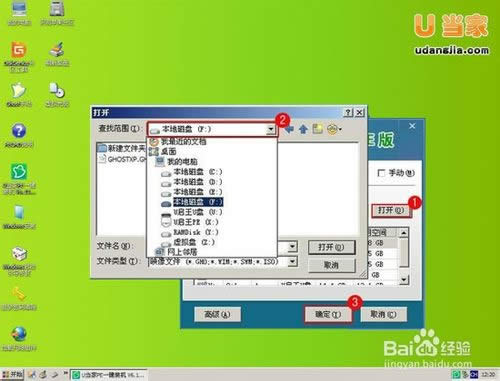The height and width of the screenshot is (381, 500).
Task: Click the blue CH language tray icon
Action: (474, 374)
